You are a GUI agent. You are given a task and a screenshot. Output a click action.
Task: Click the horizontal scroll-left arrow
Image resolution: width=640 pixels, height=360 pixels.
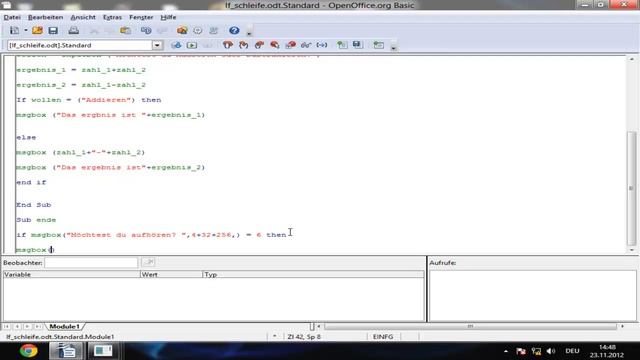pos(319,326)
